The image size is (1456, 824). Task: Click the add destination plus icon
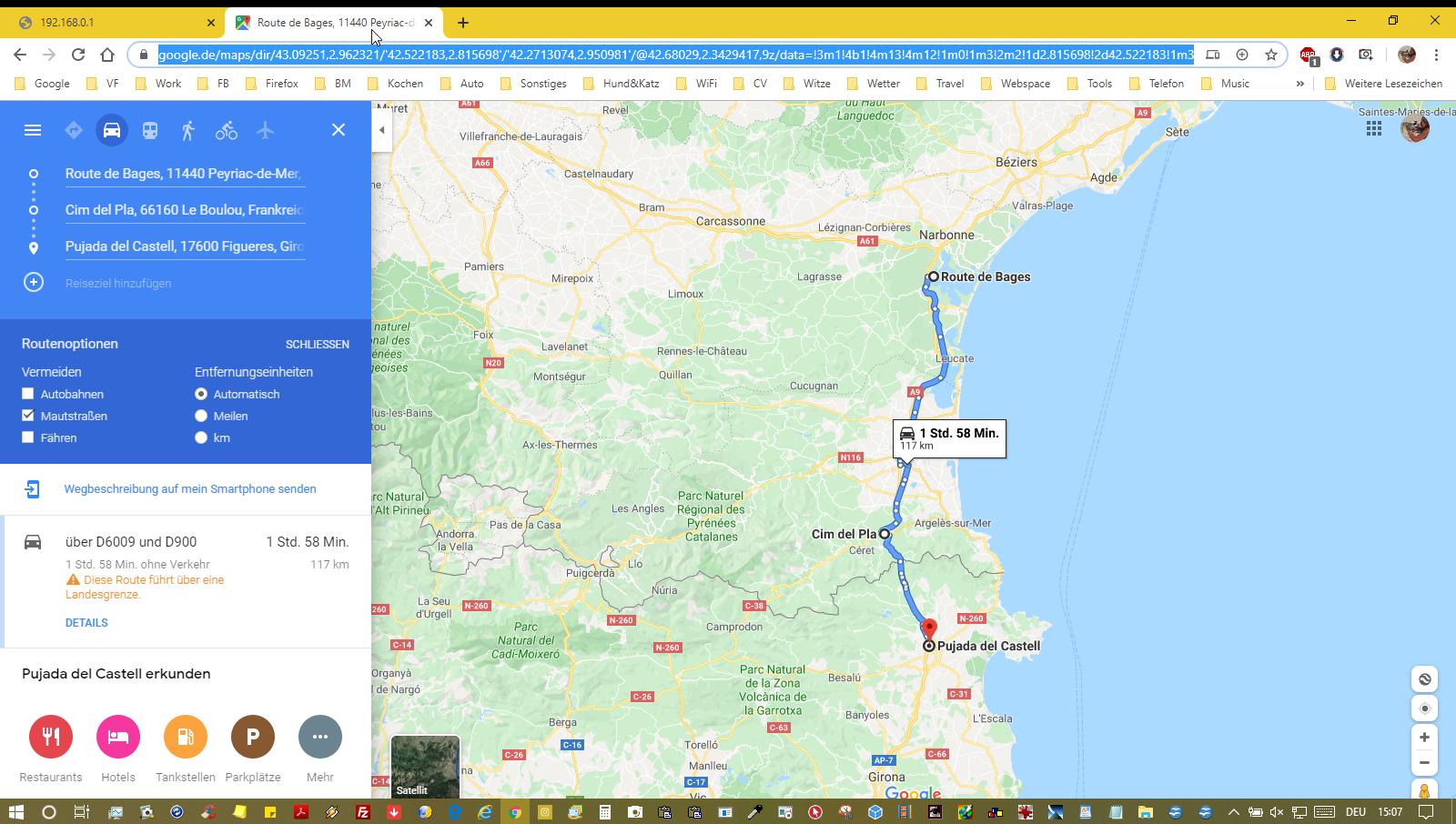pos(34,283)
